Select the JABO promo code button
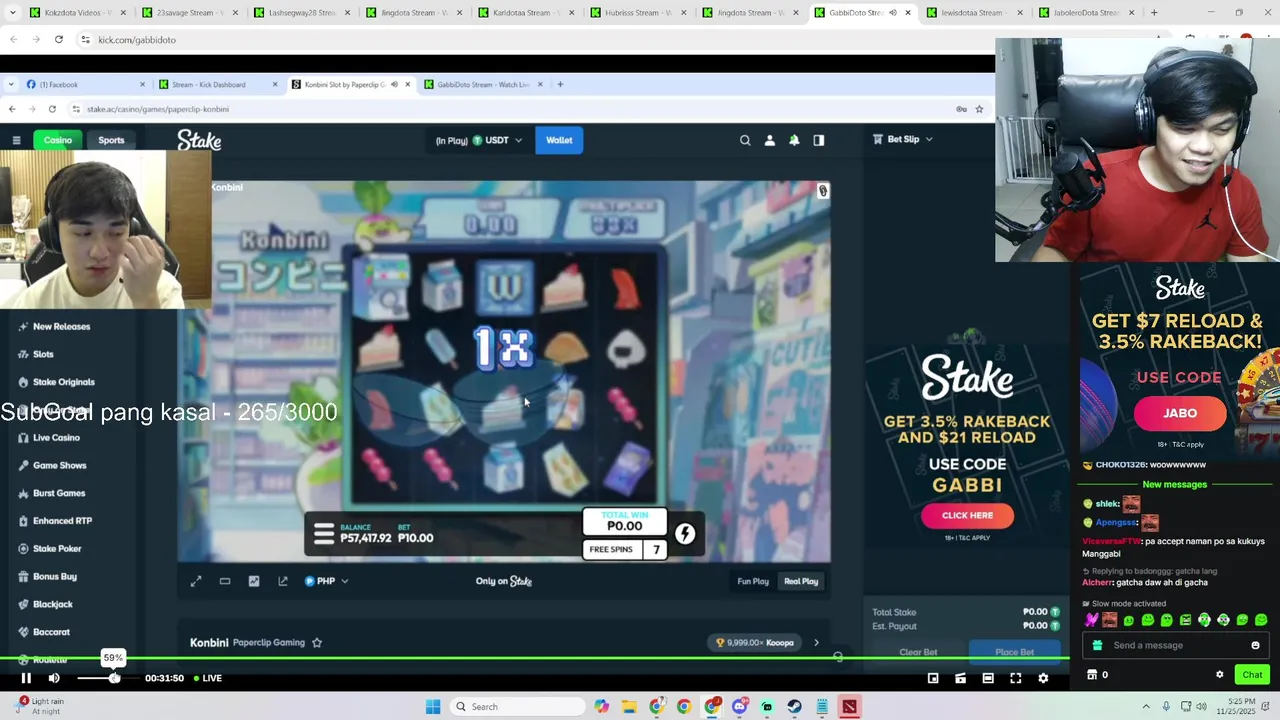This screenshot has height=720, width=1280. (1180, 413)
